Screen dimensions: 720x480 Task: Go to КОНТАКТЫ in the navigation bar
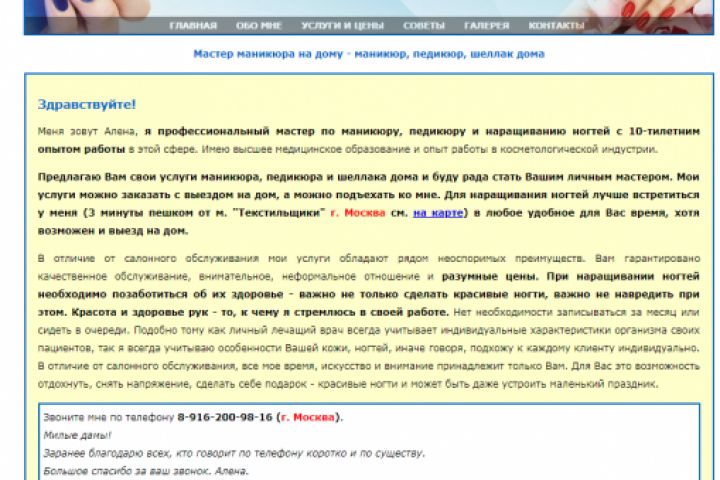[x=556, y=26]
